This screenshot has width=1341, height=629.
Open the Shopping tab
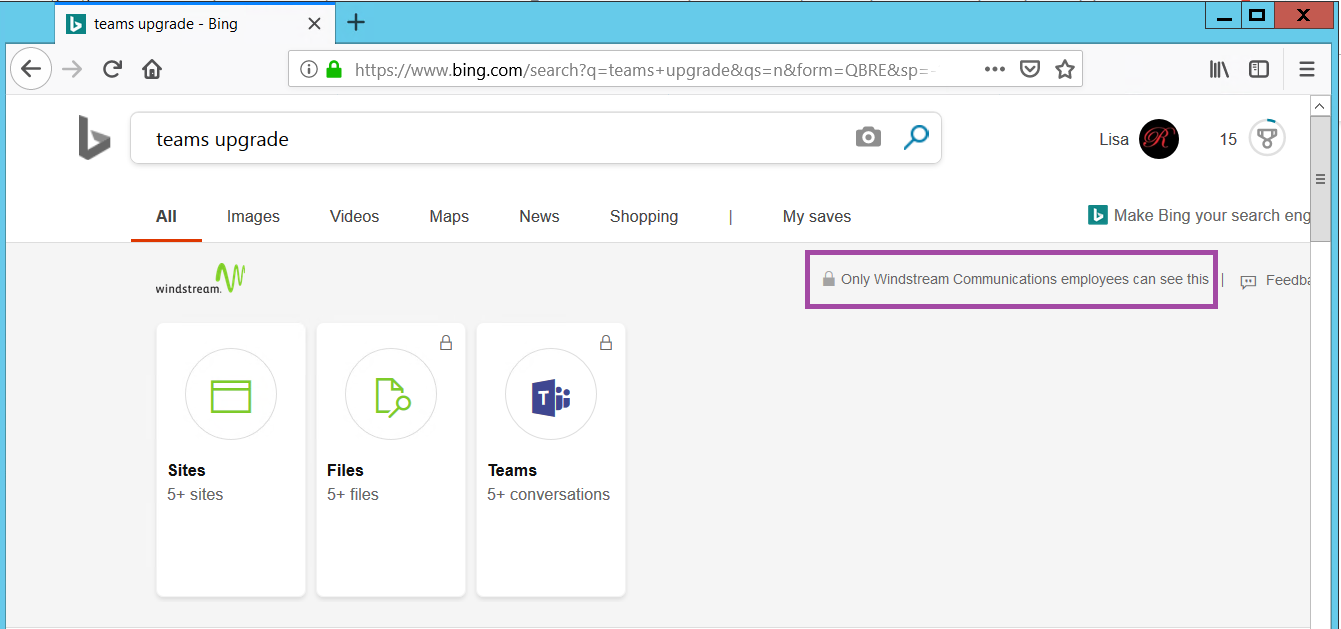[x=644, y=216]
